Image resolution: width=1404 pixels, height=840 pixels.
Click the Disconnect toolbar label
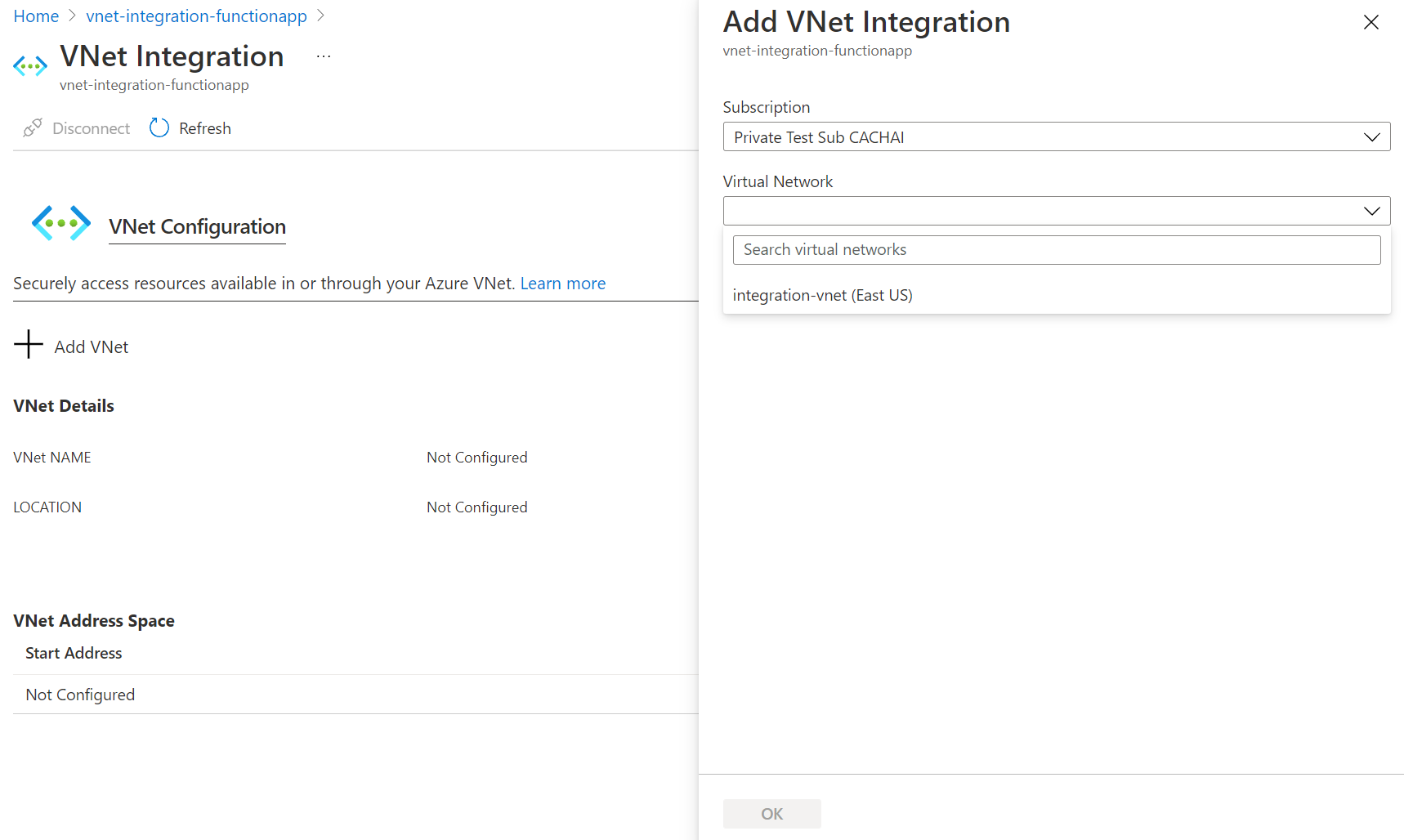pyautogui.click(x=91, y=128)
